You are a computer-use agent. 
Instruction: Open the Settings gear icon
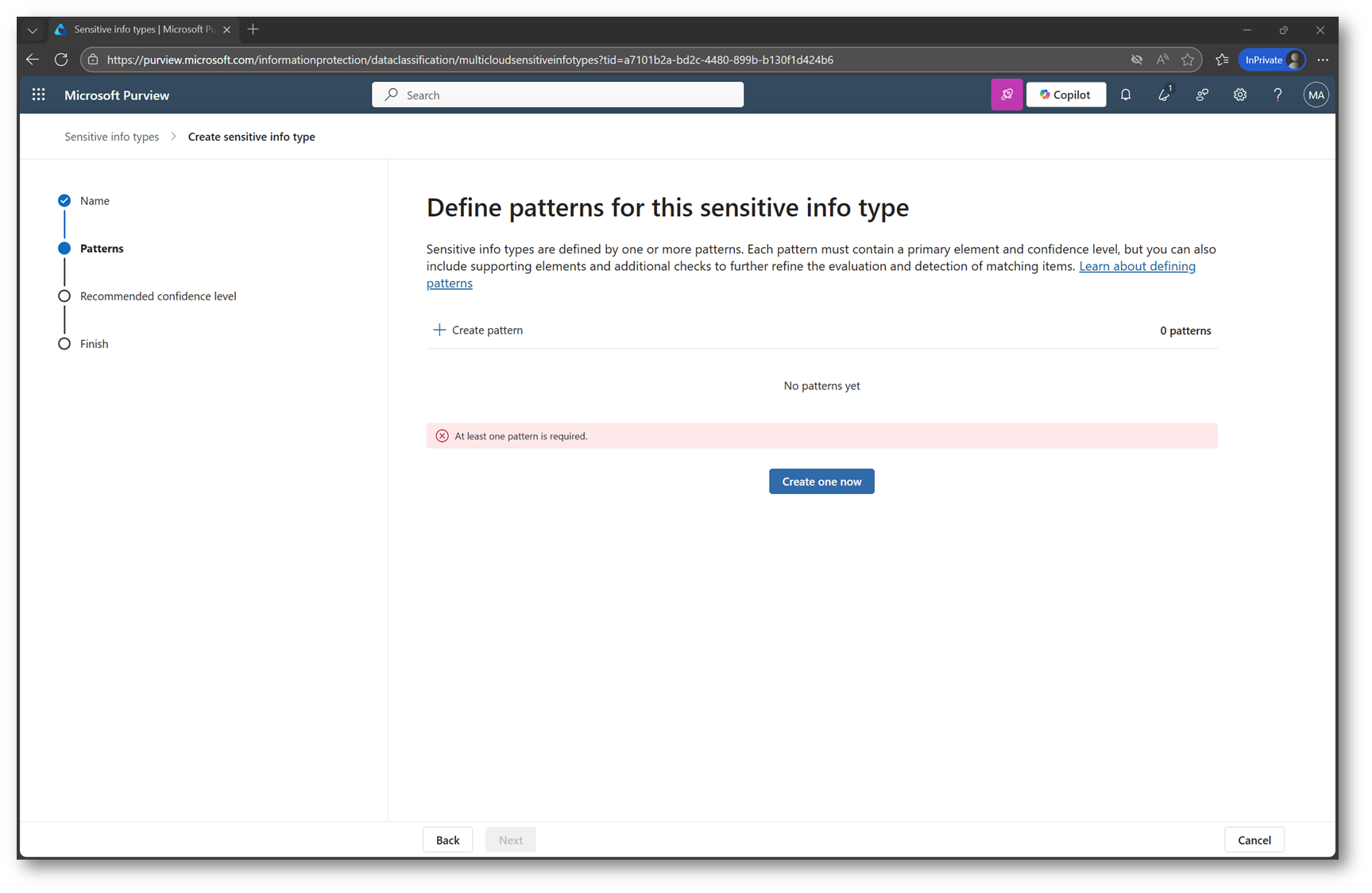(x=1239, y=95)
